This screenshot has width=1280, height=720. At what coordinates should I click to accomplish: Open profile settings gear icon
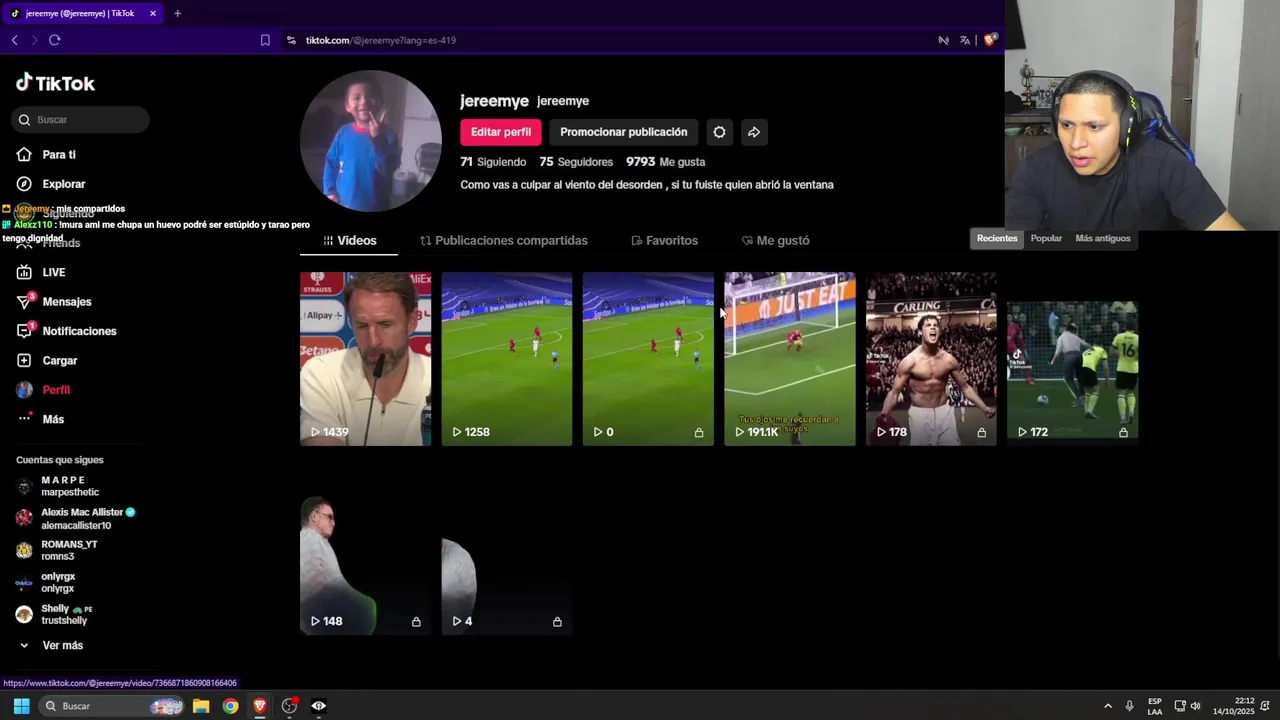coord(719,132)
